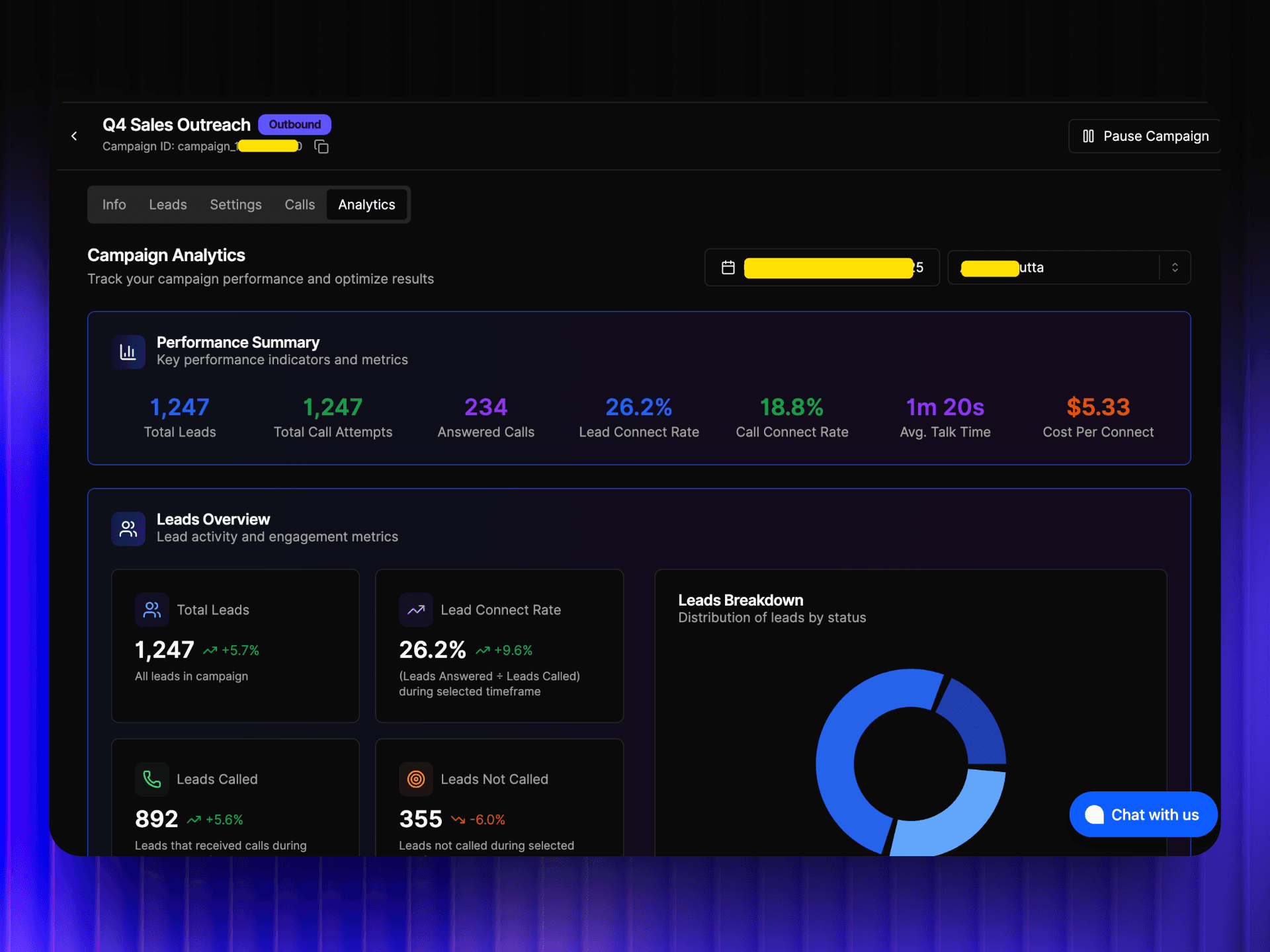Click the '234' Answered Calls value

(486, 407)
